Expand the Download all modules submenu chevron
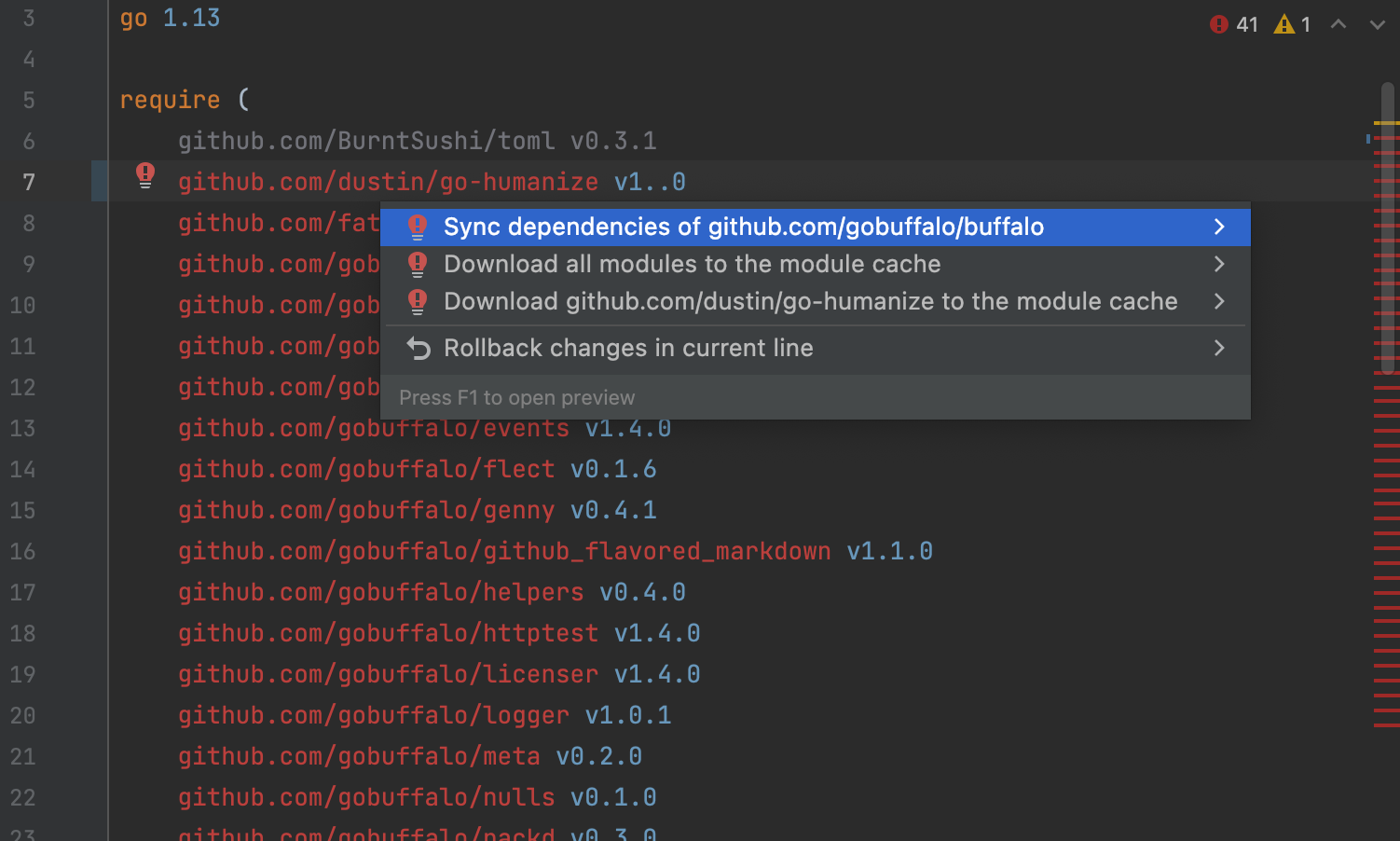The height and width of the screenshot is (841, 1400). 1219,264
